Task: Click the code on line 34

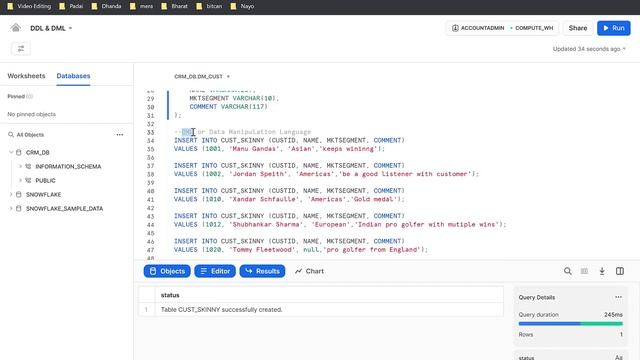Action: [289, 140]
